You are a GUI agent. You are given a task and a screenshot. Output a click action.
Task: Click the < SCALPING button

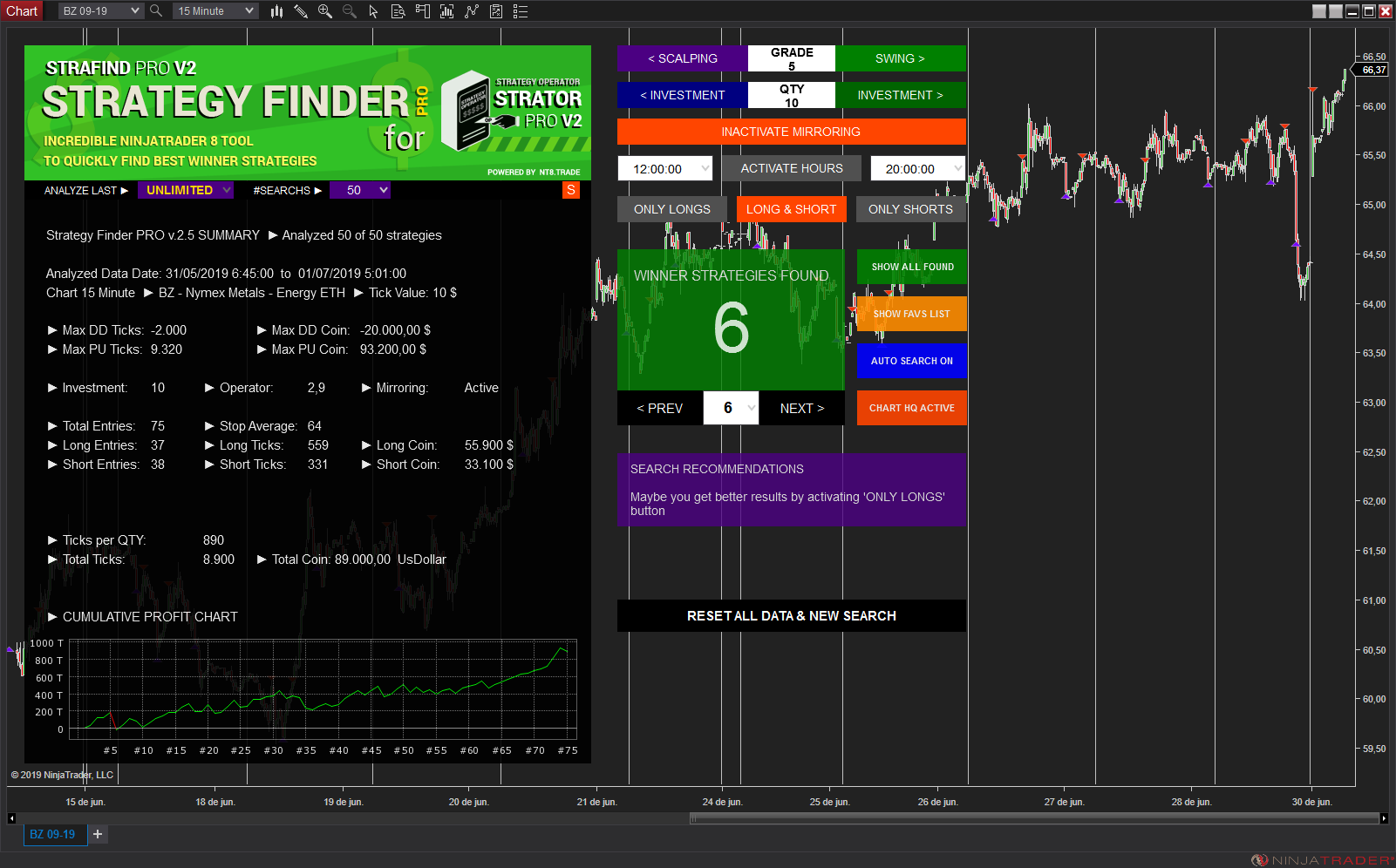coord(683,58)
